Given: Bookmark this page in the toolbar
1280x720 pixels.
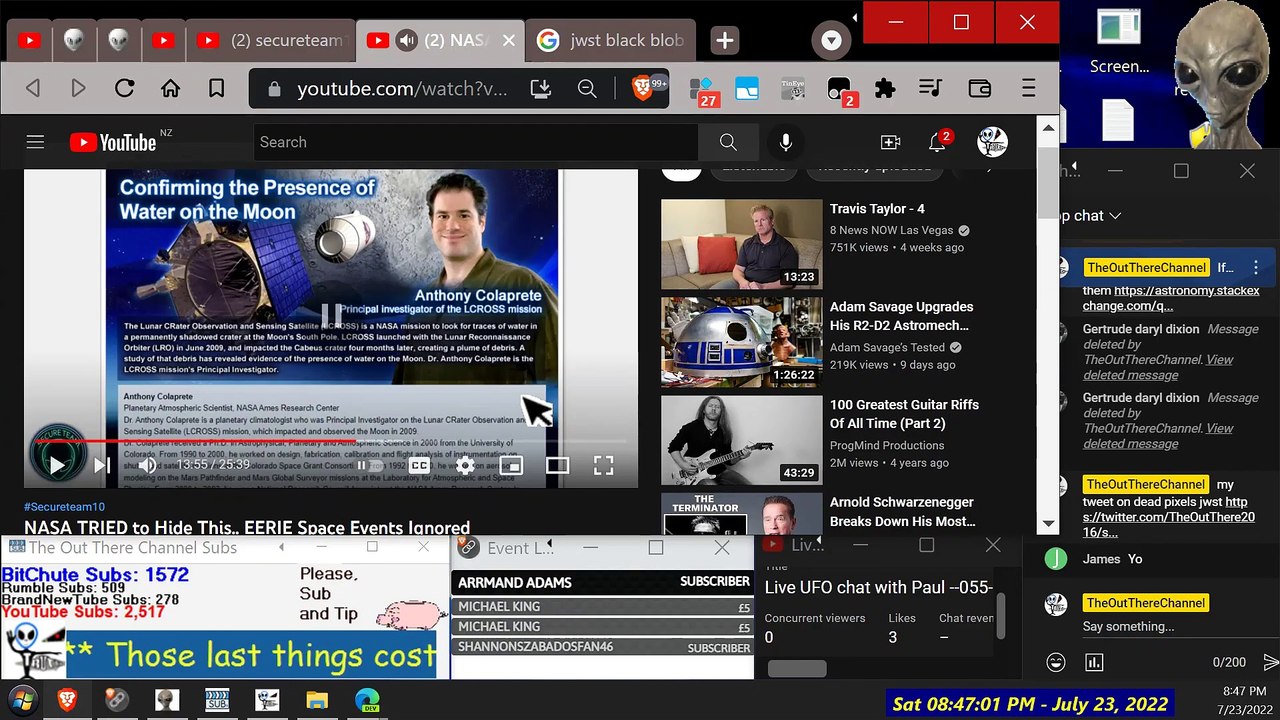Looking at the screenshot, I should (216, 89).
